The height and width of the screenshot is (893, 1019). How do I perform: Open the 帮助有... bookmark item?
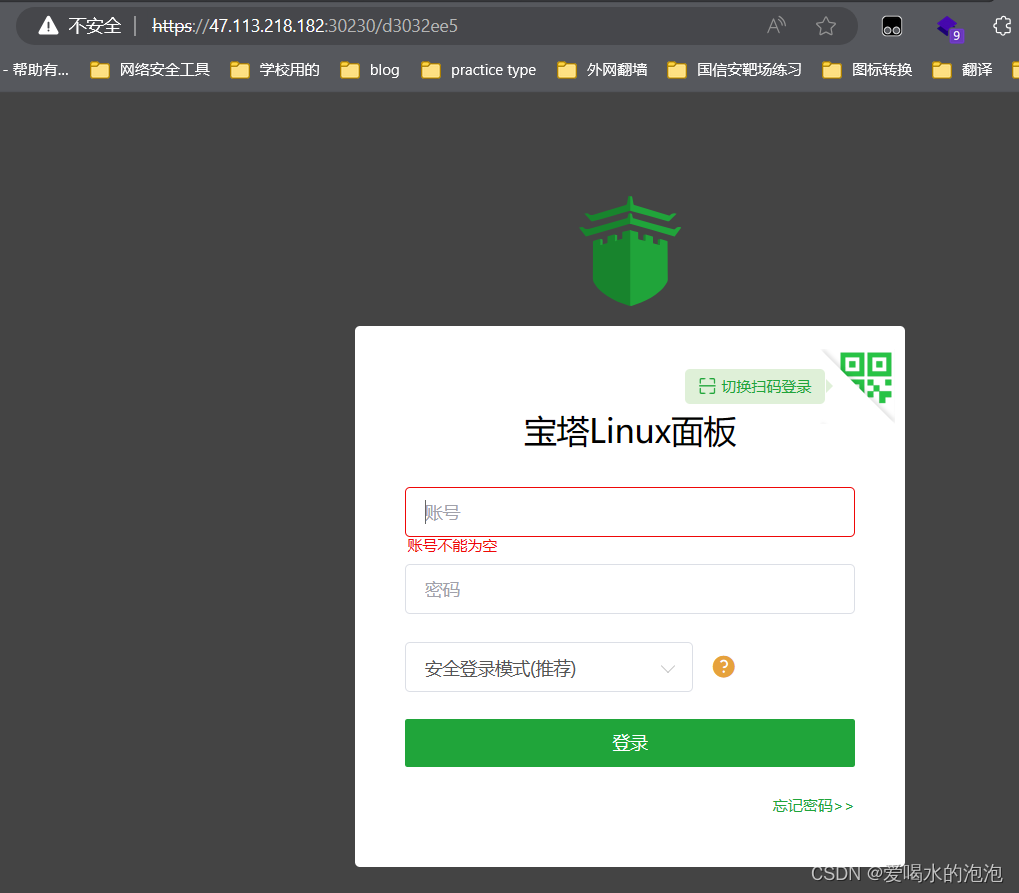(36, 70)
